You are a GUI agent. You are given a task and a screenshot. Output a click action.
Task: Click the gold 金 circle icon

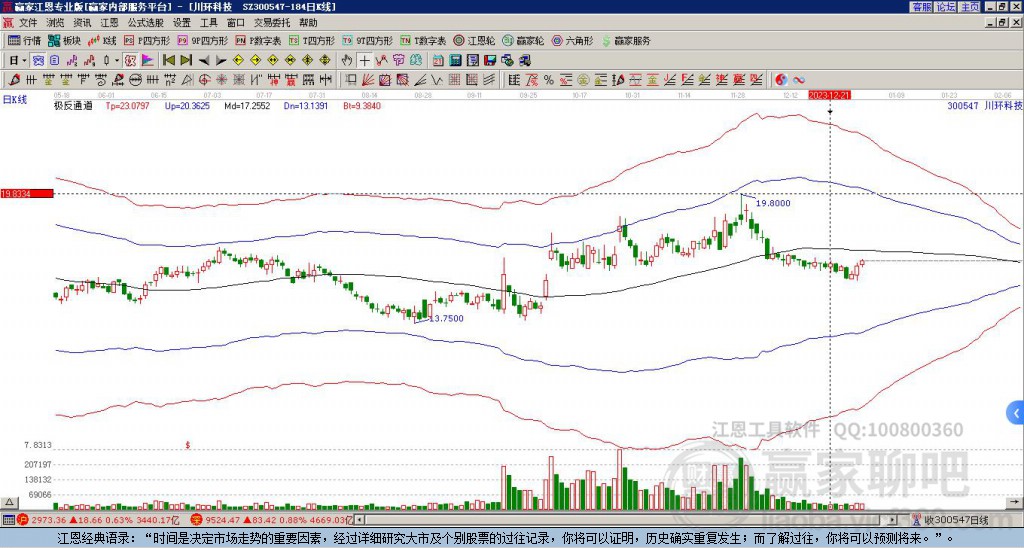tap(583, 80)
